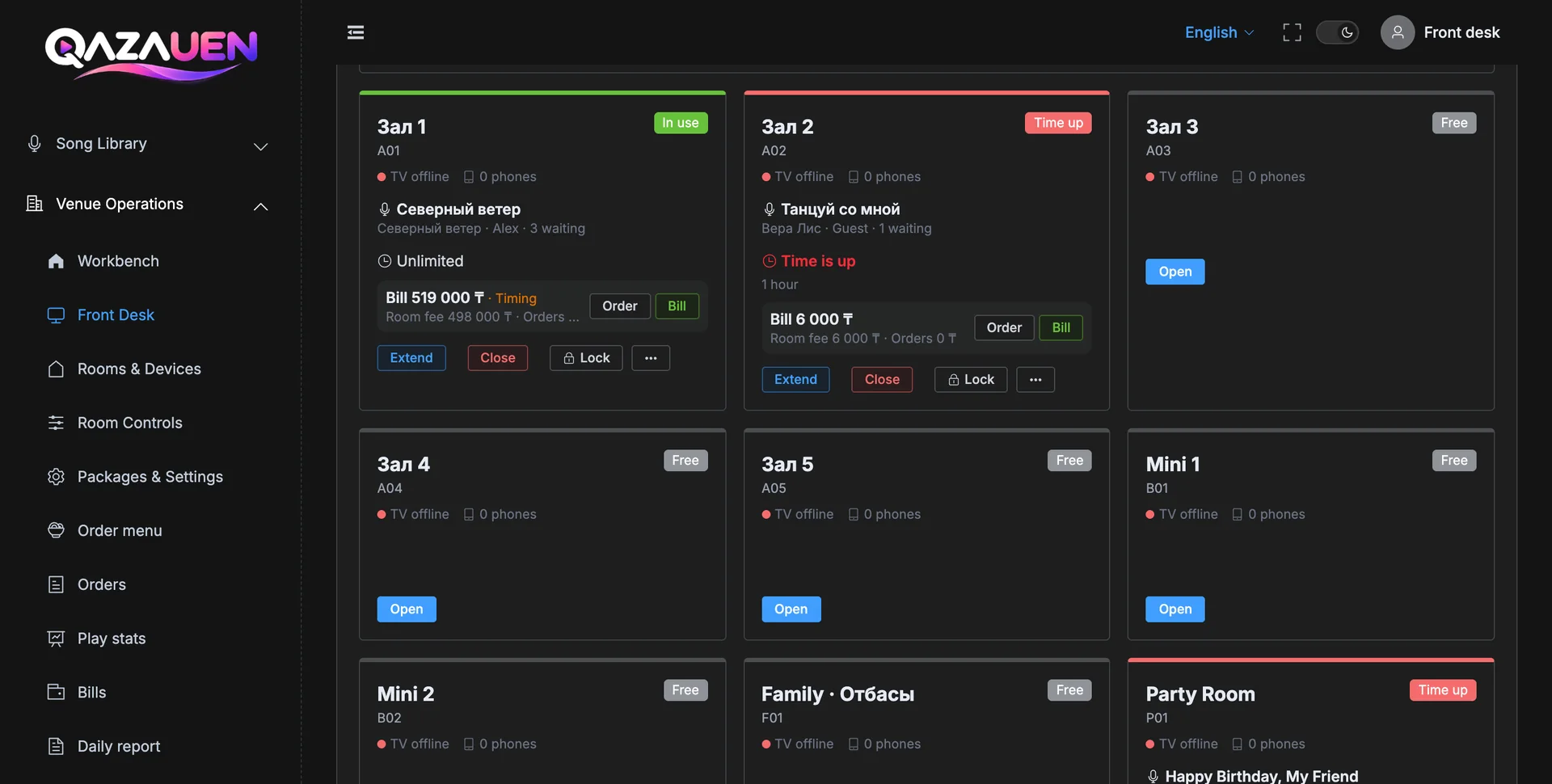
Task: Click the Bills folder icon
Action: click(56, 692)
